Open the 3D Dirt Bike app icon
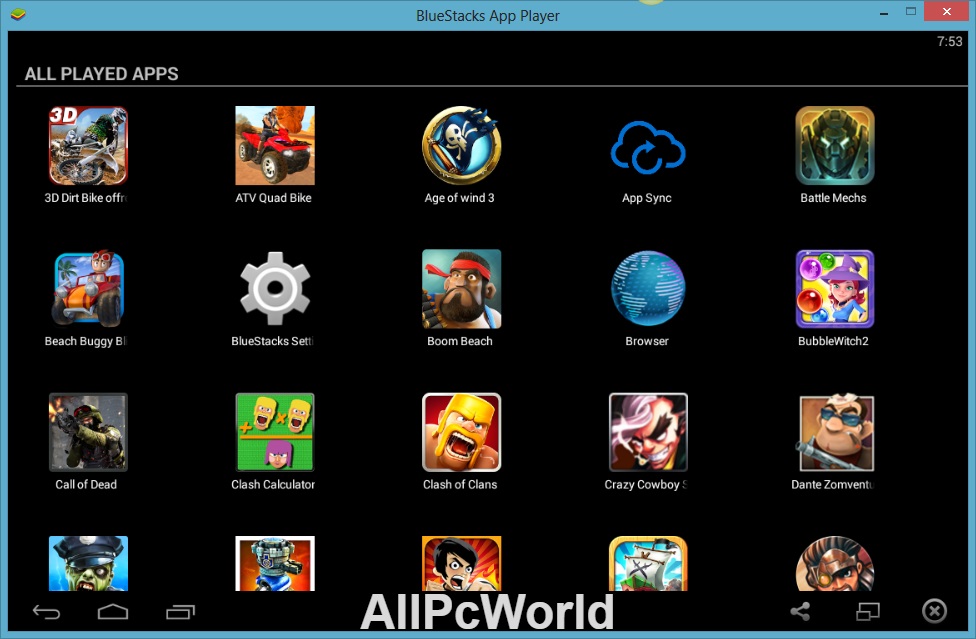This screenshot has height=639, width=976. (x=88, y=146)
